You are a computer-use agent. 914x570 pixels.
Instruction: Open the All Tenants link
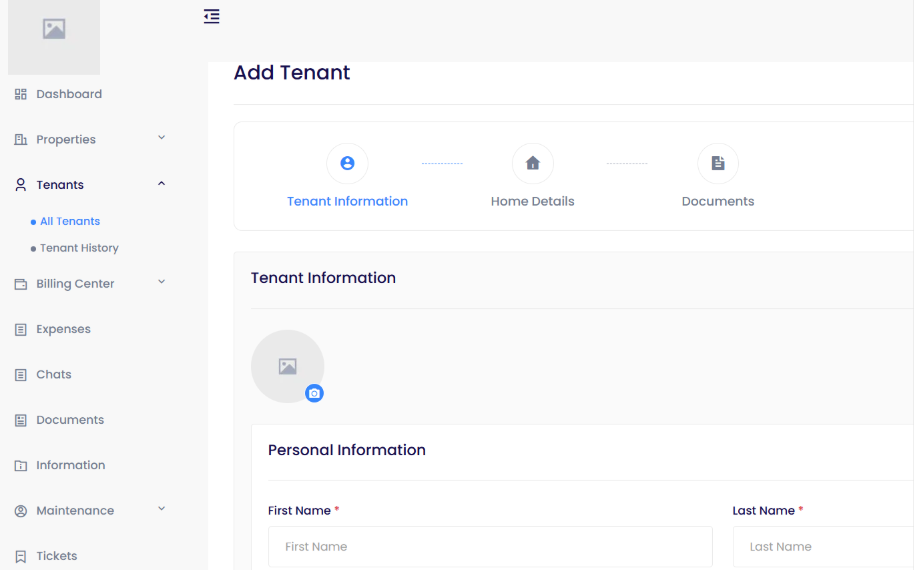pyautogui.click(x=70, y=221)
